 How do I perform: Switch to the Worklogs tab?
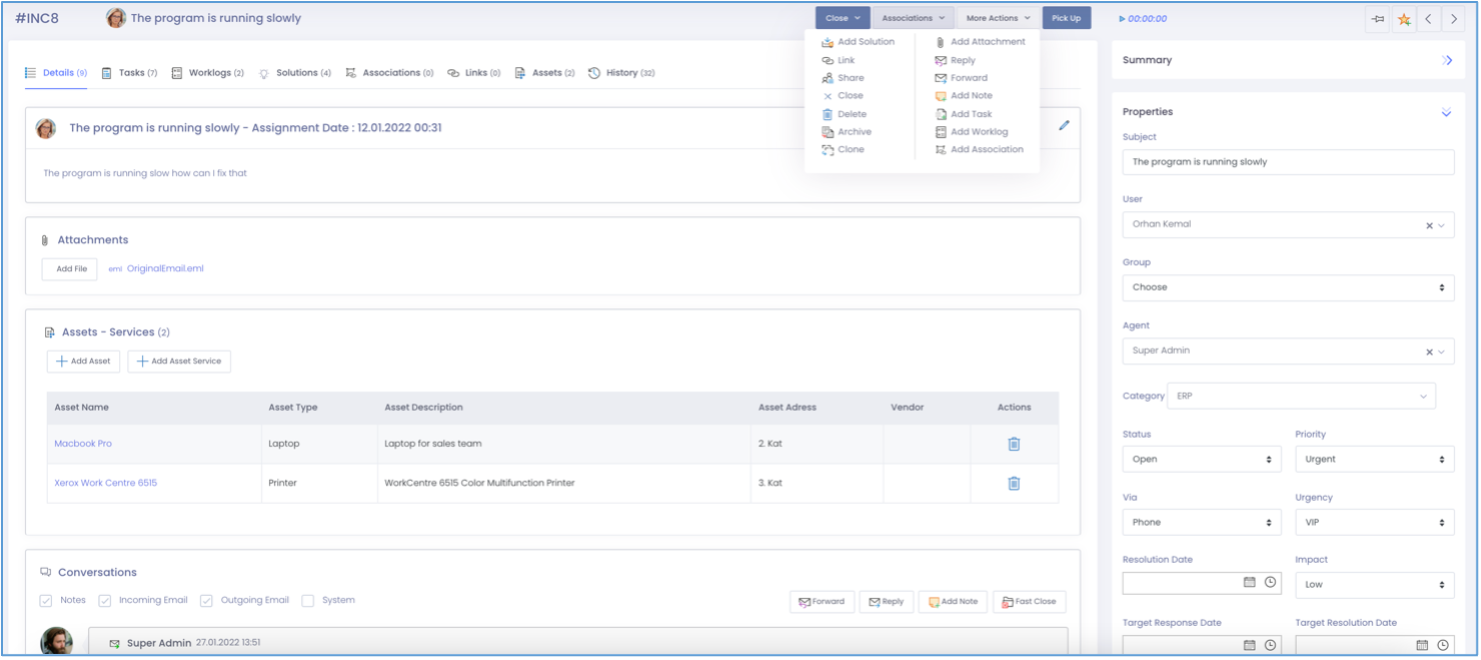tap(208, 73)
